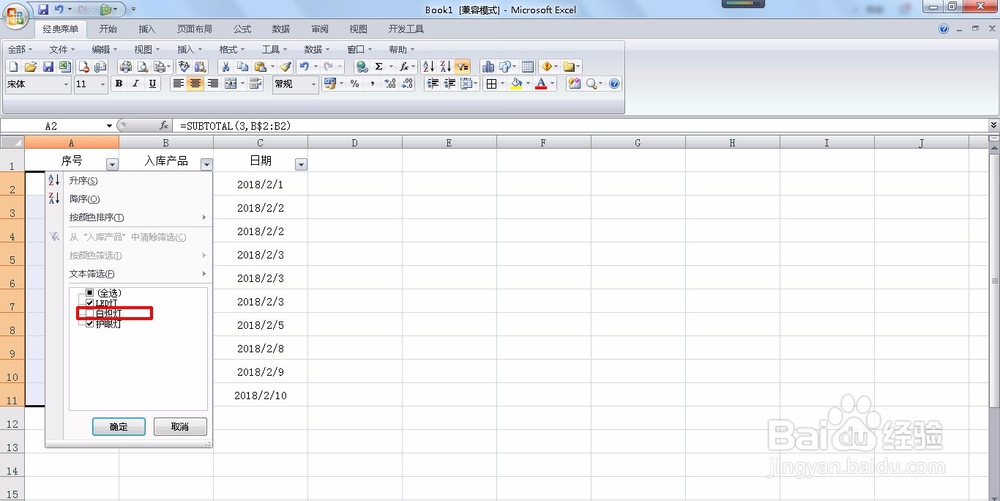Open the 入库产品 column filter dropdown

207,164
